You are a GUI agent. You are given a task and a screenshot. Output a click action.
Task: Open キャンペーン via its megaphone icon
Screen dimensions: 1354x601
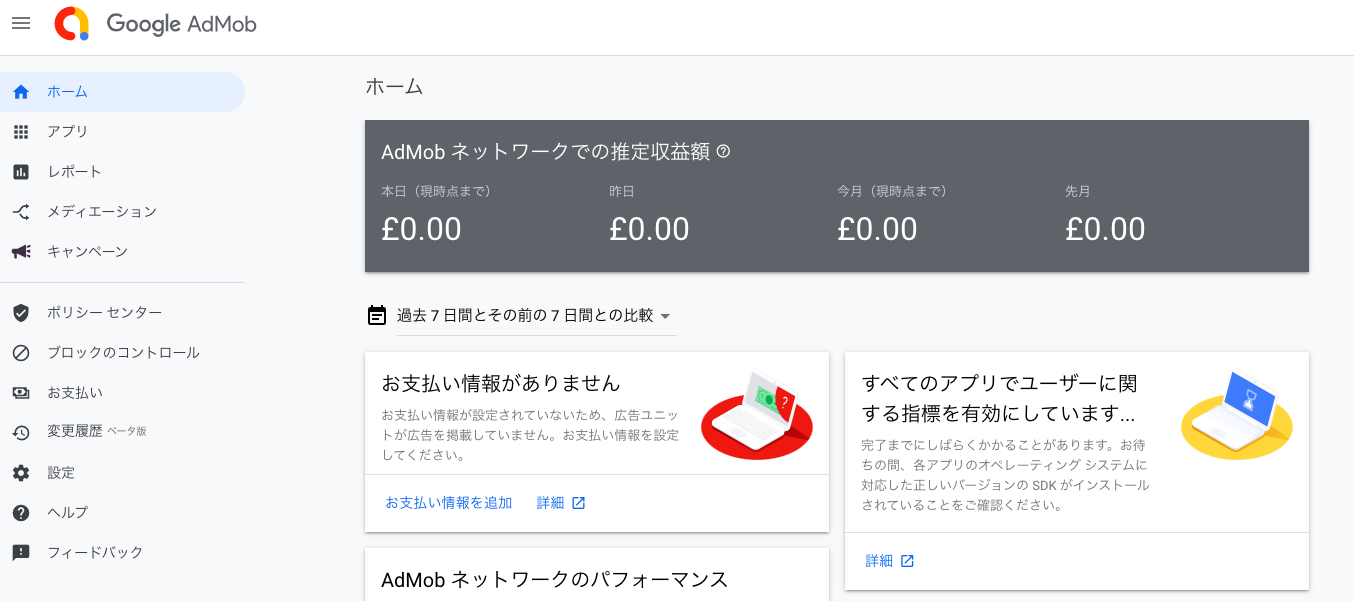coord(21,252)
